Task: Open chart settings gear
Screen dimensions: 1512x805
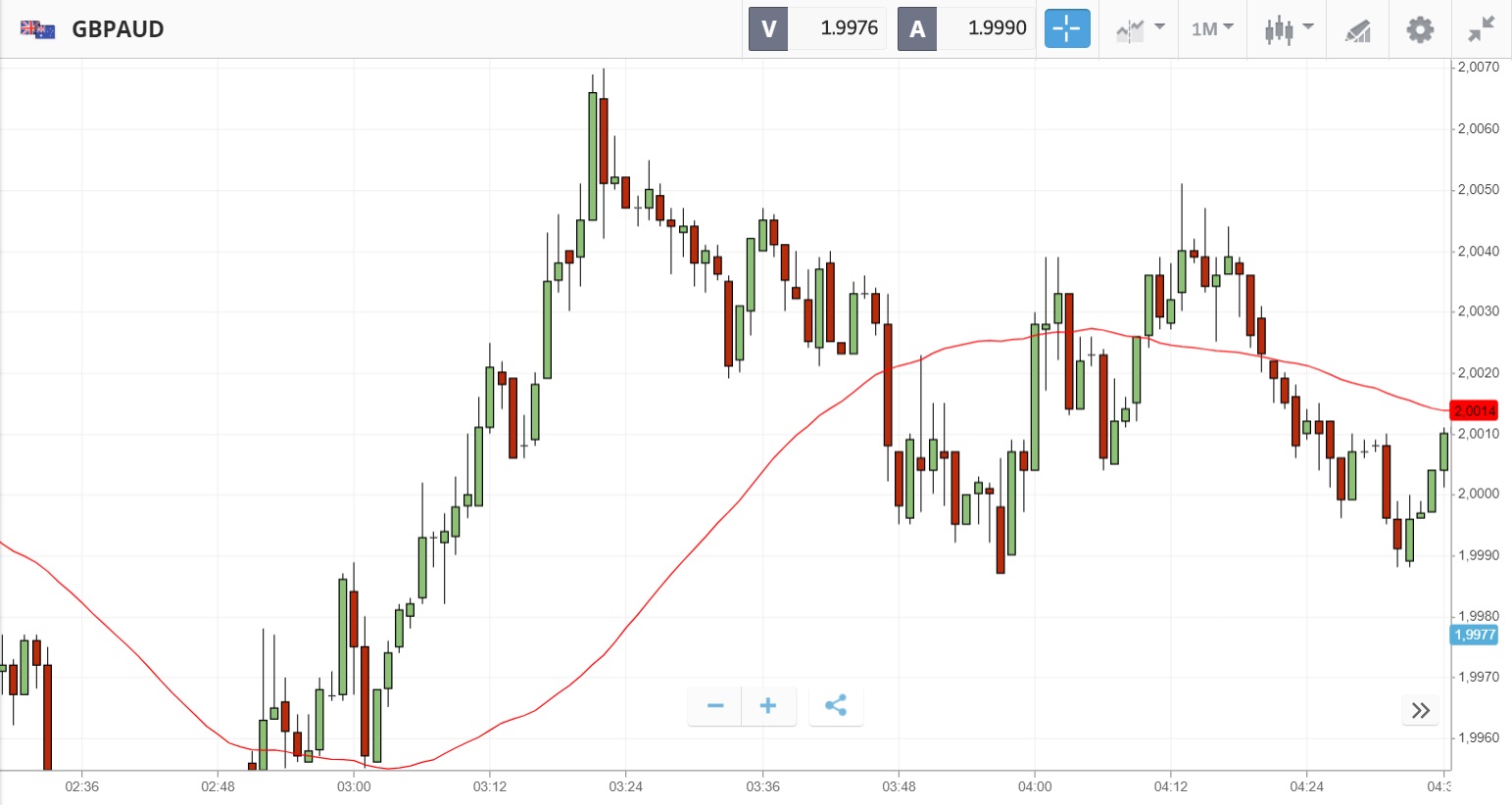Action: (1420, 29)
